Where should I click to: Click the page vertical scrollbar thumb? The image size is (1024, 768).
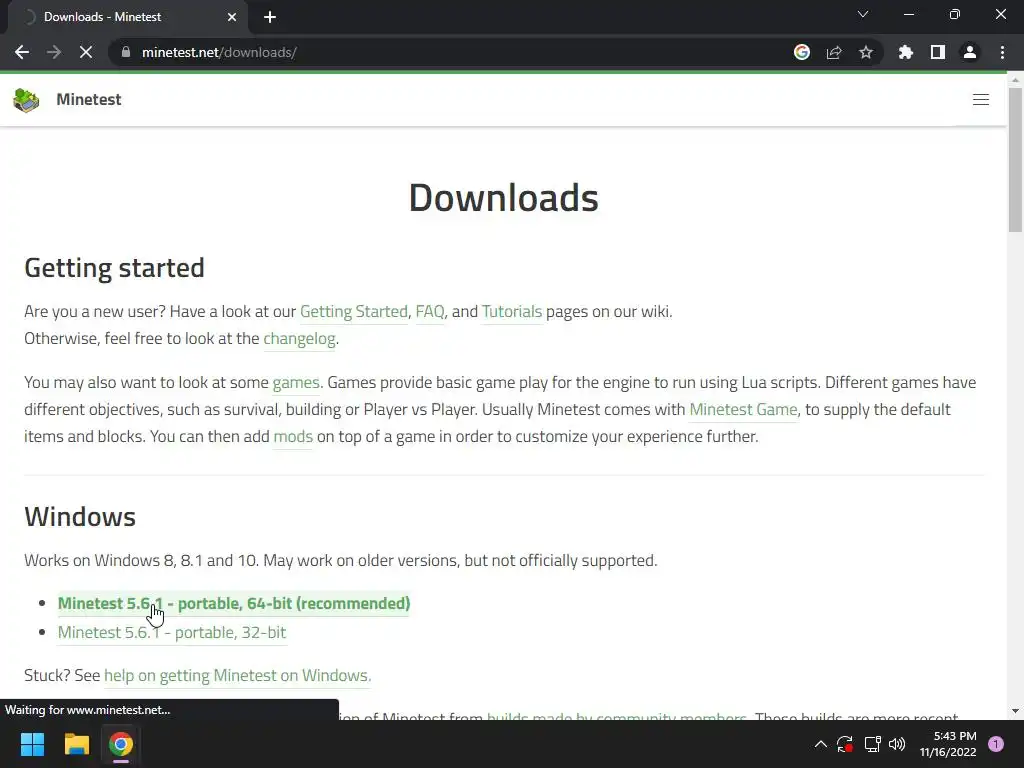pyautogui.click(x=1015, y=159)
